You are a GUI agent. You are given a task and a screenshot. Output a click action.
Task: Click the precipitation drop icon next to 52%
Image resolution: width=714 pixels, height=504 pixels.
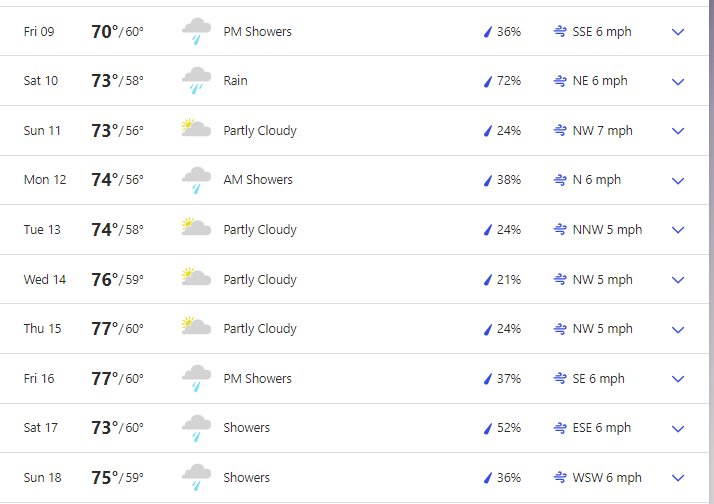pos(488,428)
